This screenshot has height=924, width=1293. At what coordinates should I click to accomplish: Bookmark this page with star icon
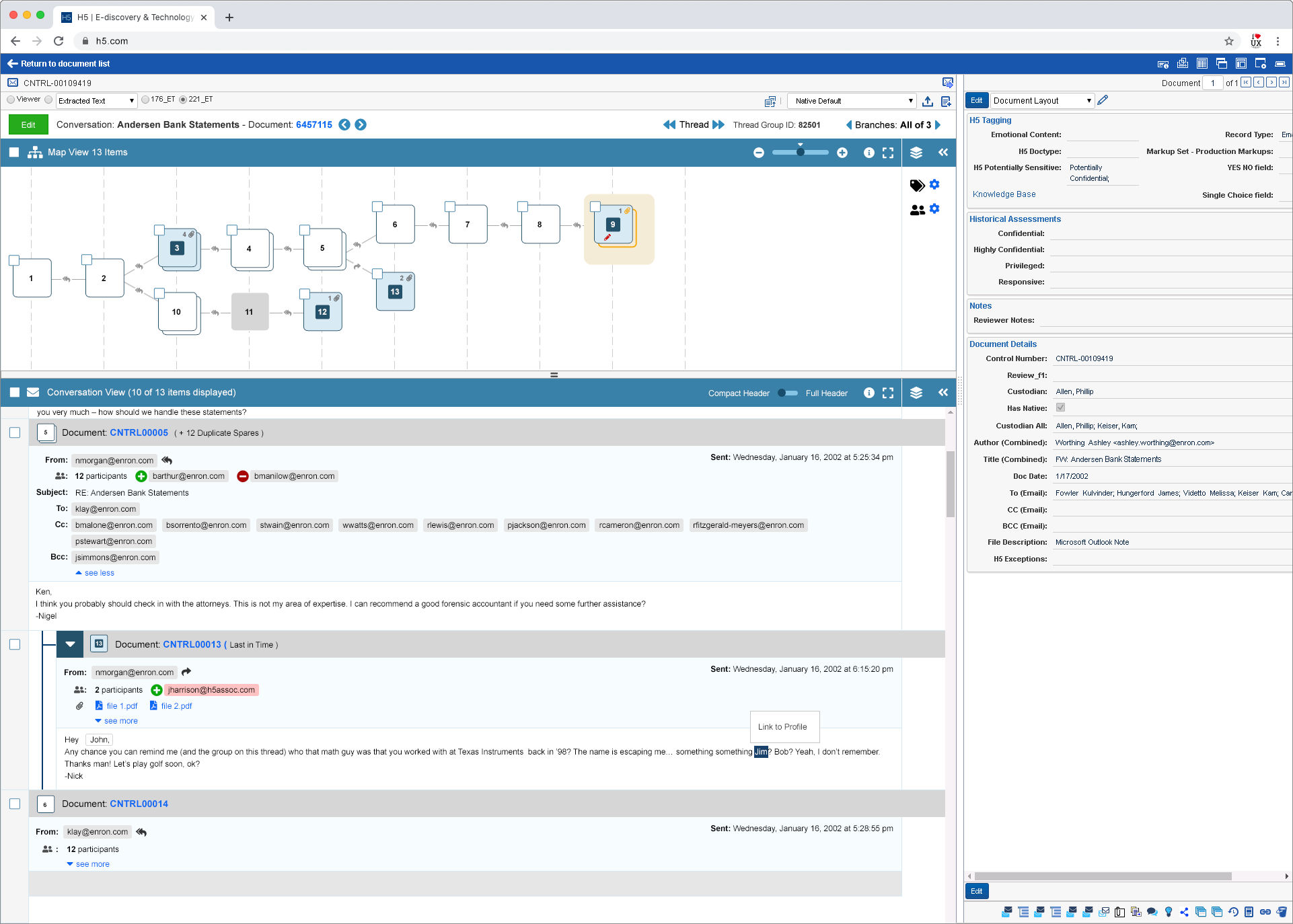(x=1229, y=41)
